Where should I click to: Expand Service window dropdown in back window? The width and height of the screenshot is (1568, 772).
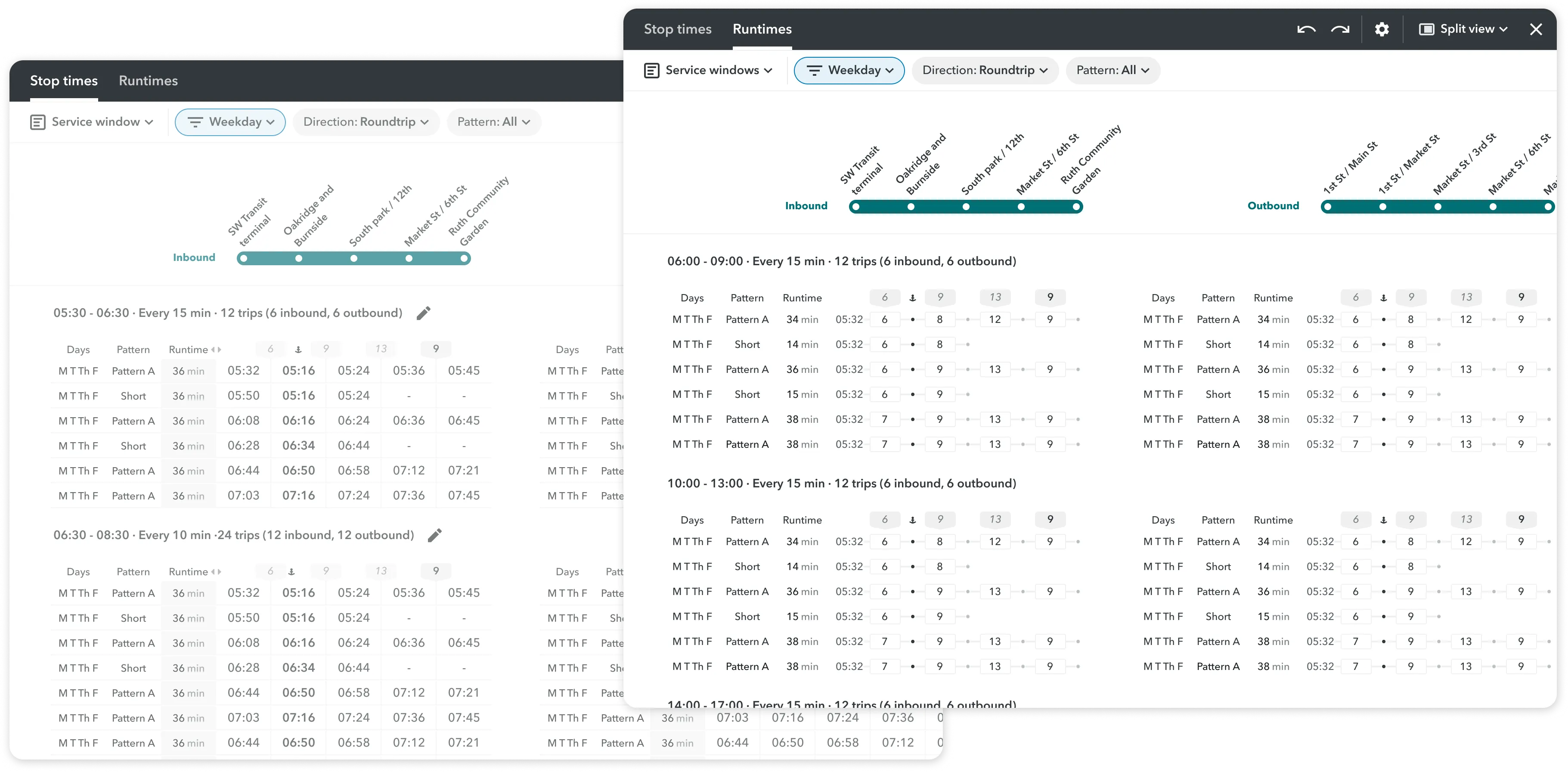(x=91, y=122)
